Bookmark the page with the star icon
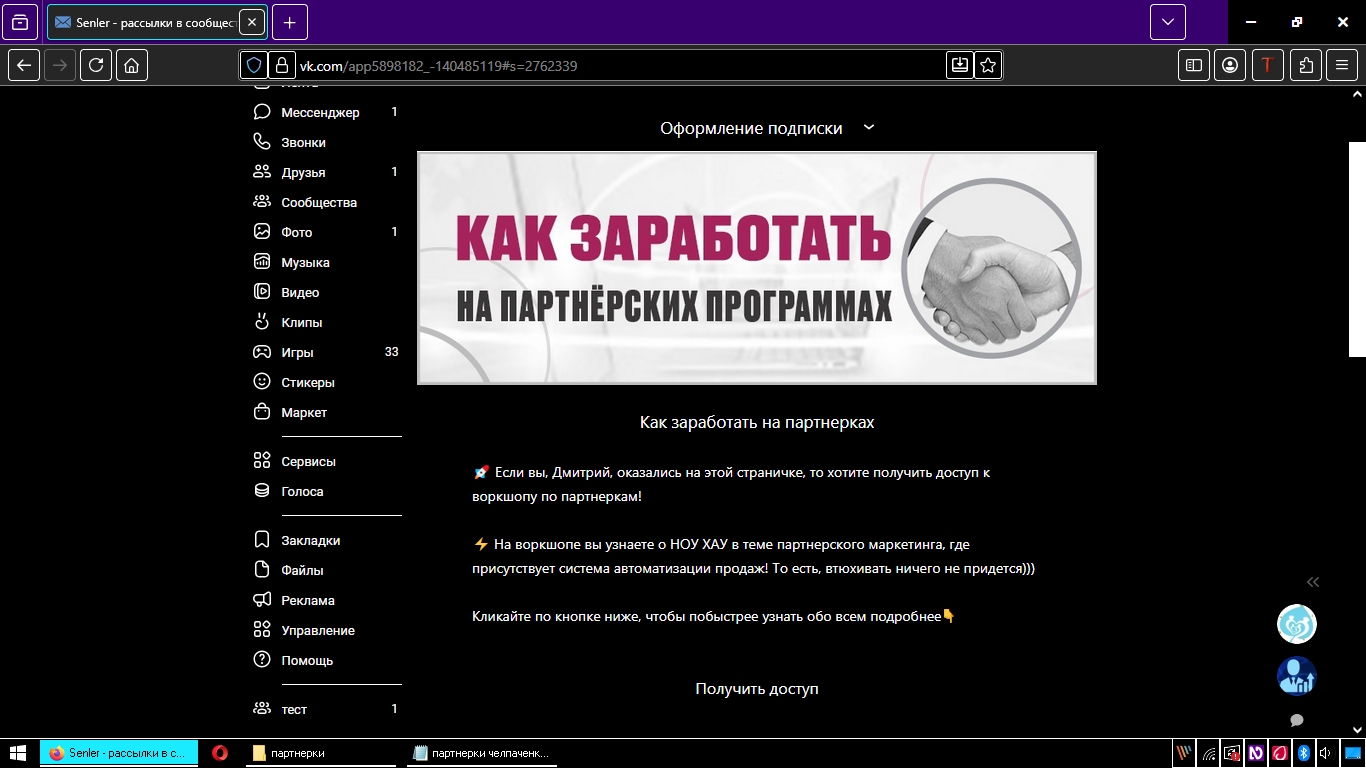Screen dimensions: 1366x768 click(987, 65)
